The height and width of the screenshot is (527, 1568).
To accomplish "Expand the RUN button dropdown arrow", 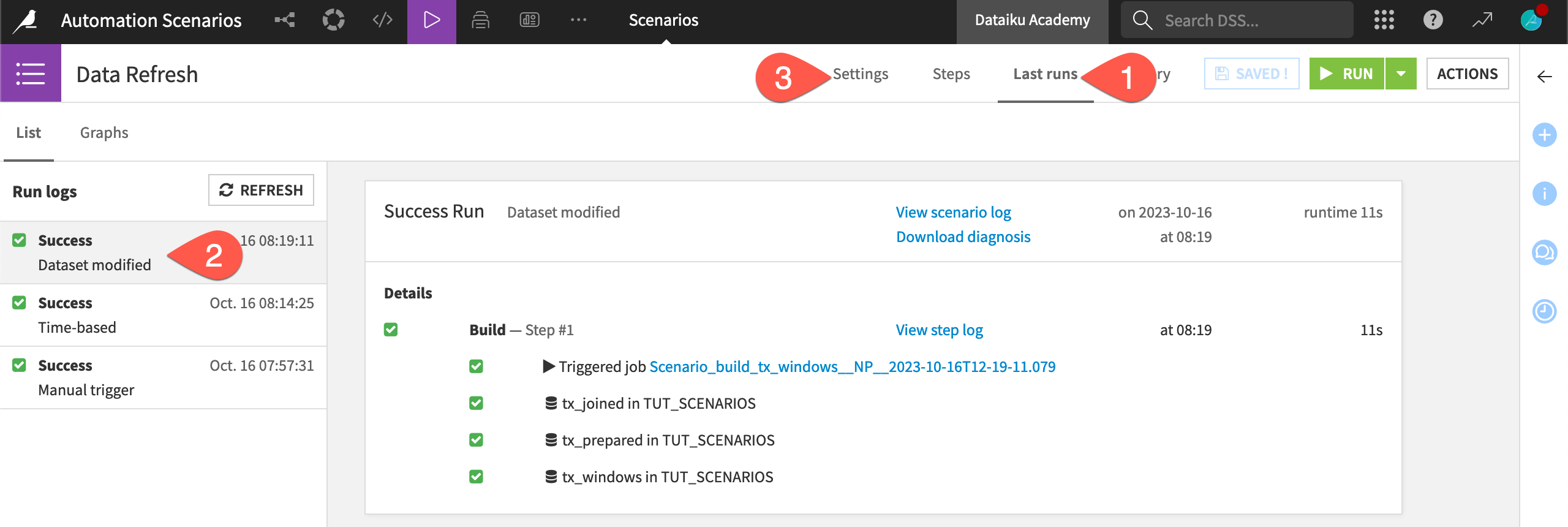I will [x=1401, y=74].
